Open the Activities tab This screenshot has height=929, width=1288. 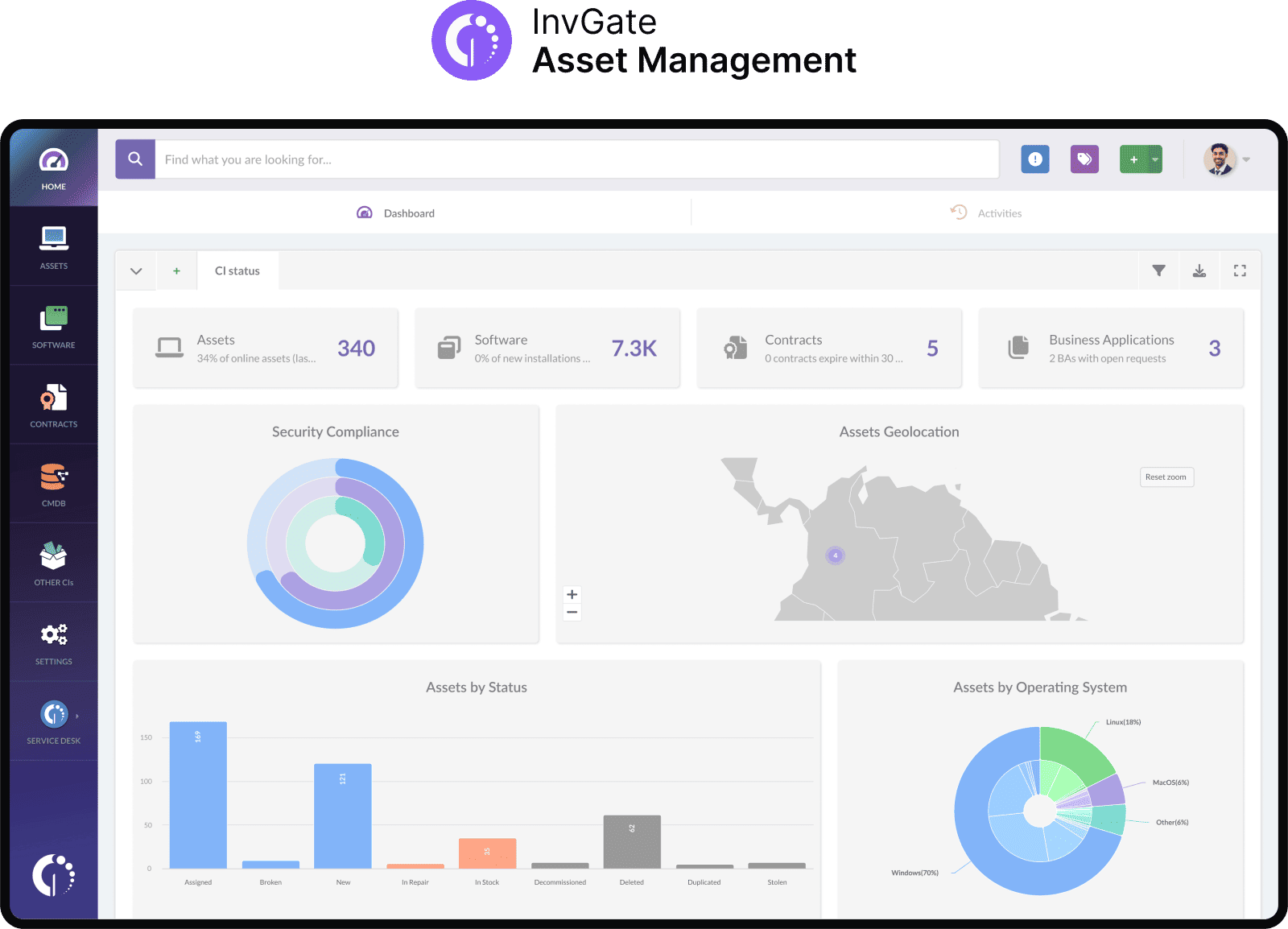tap(999, 213)
